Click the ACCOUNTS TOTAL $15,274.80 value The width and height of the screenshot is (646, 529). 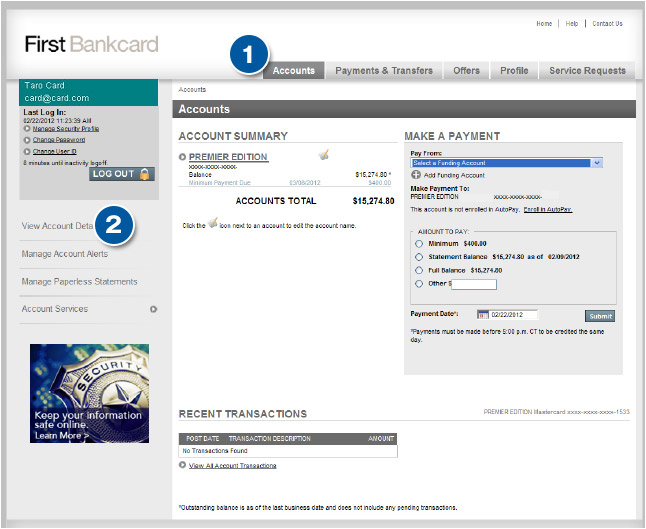point(373,201)
